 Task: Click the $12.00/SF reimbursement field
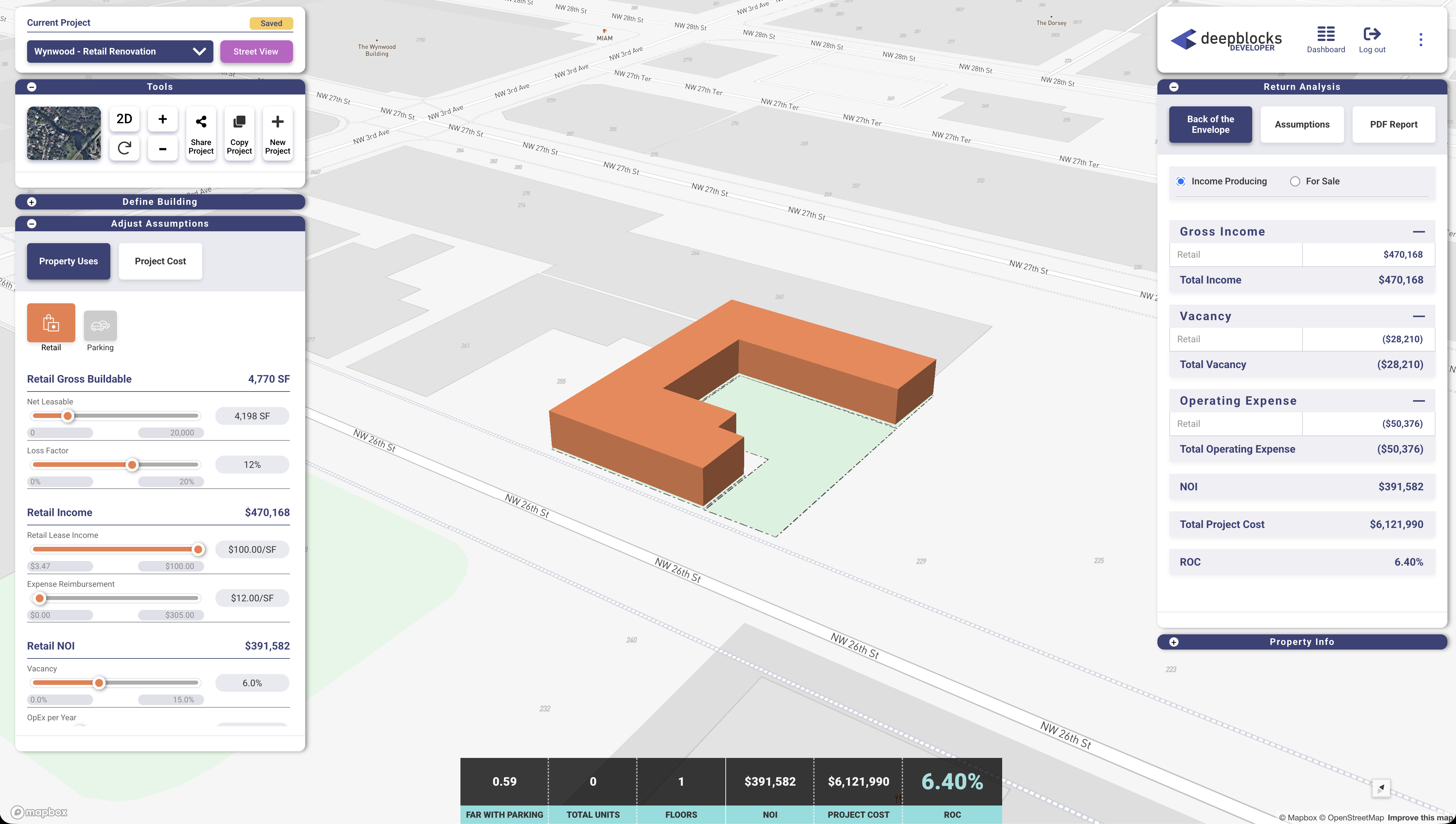pyautogui.click(x=252, y=598)
